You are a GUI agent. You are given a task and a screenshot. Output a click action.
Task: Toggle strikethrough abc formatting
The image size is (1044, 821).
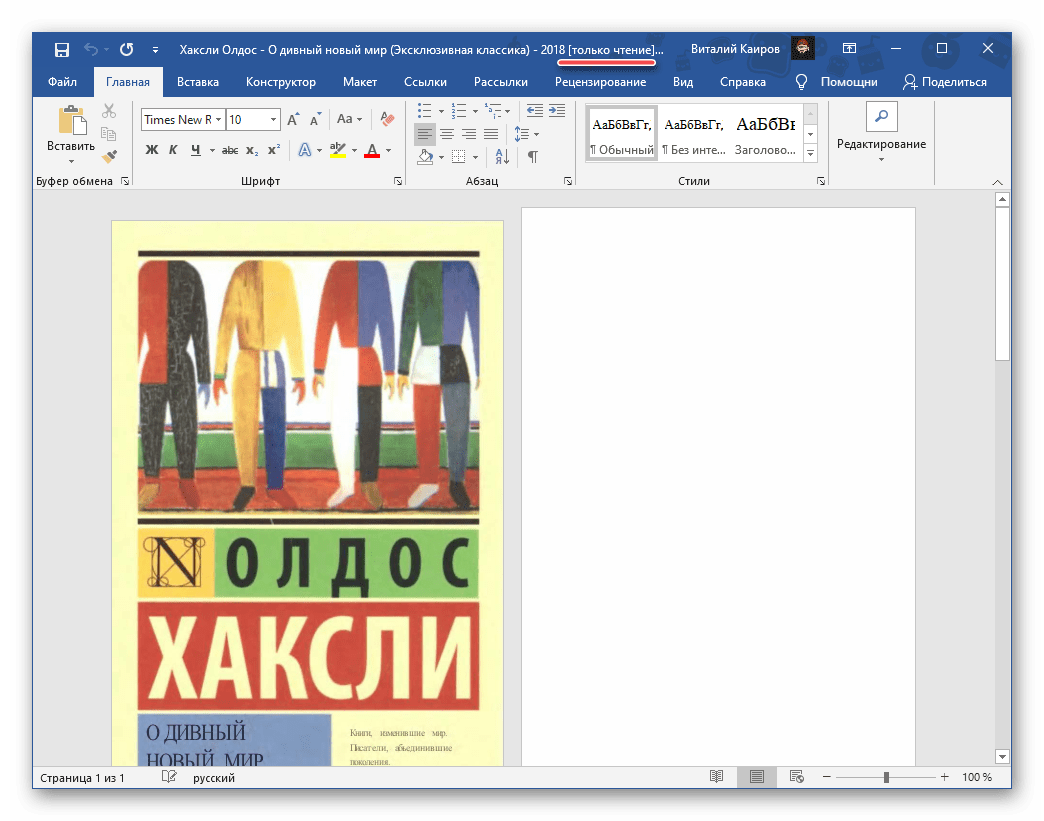click(230, 150)
